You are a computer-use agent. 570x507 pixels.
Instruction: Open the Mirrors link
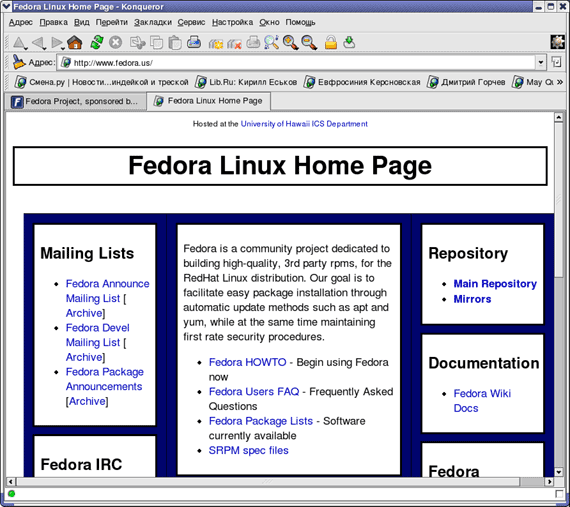pyautogui.click(x=472, y=299)
